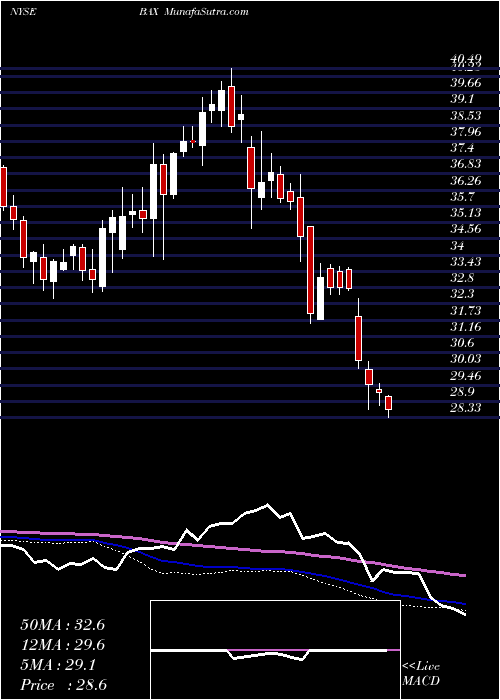Click the 31.73 price level label
The height and width of the screenshot is (700, 500).
tap(466, 310)
